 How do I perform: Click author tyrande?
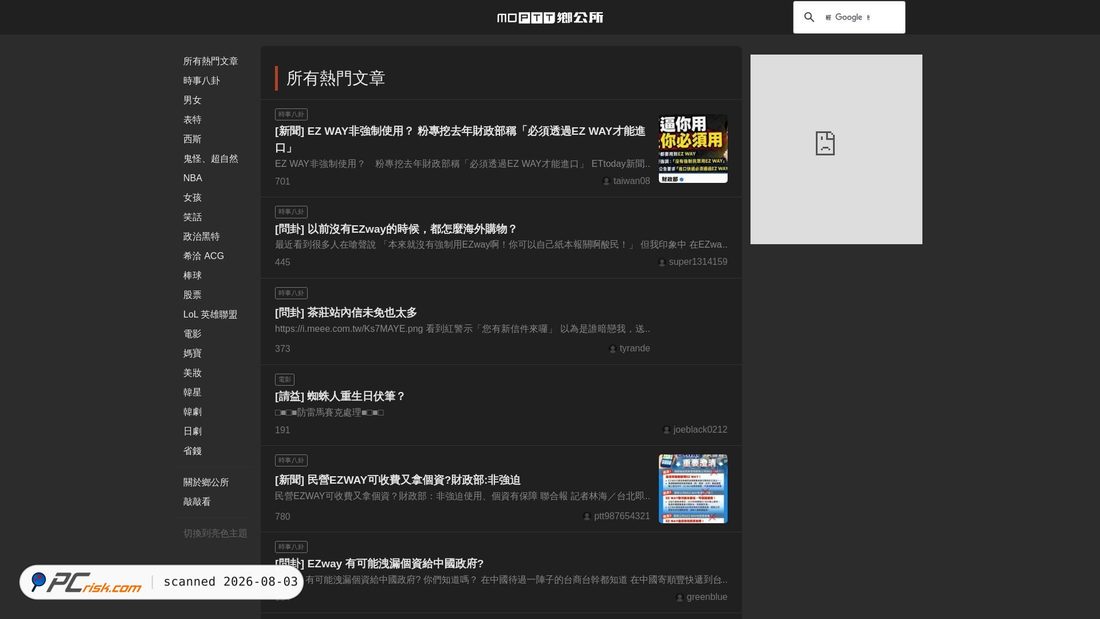[635, 348]
